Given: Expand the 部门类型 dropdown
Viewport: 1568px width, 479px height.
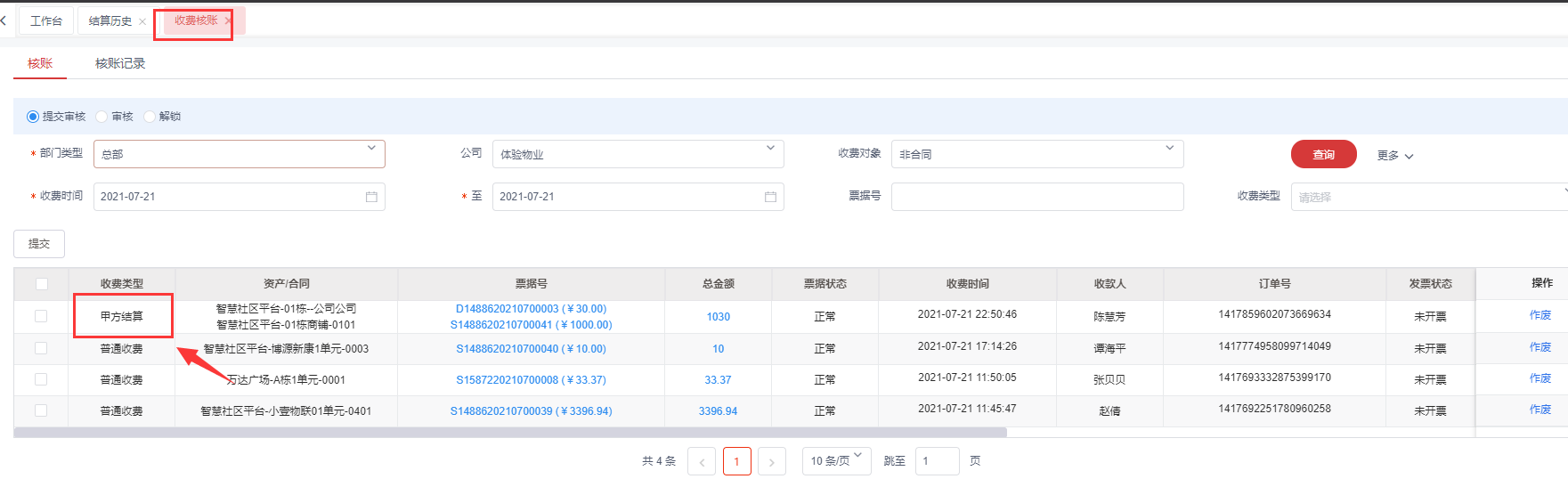Looking at the screenshot, I should click(x=371, y=149).
